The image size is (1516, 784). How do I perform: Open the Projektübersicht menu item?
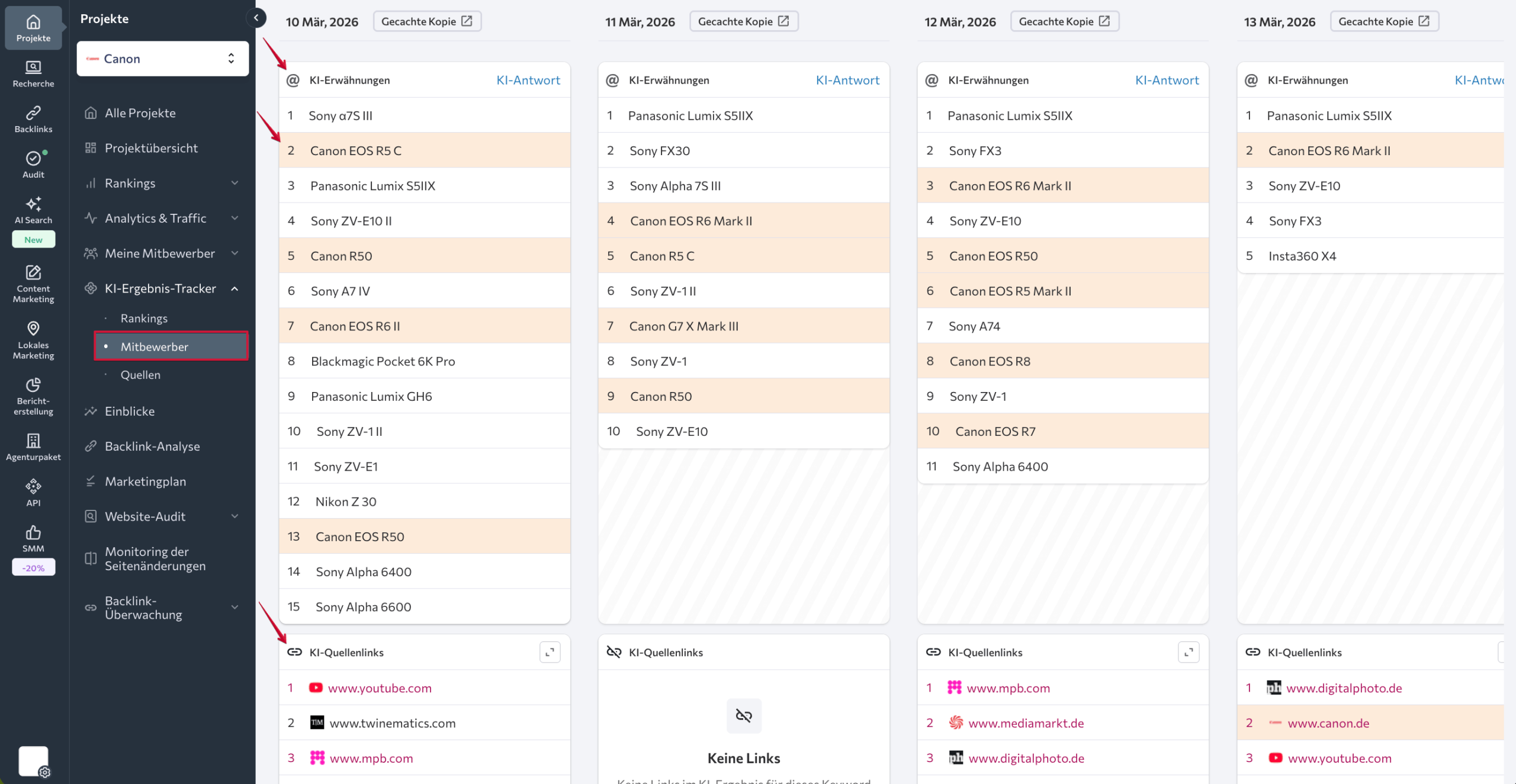(151, 148)
